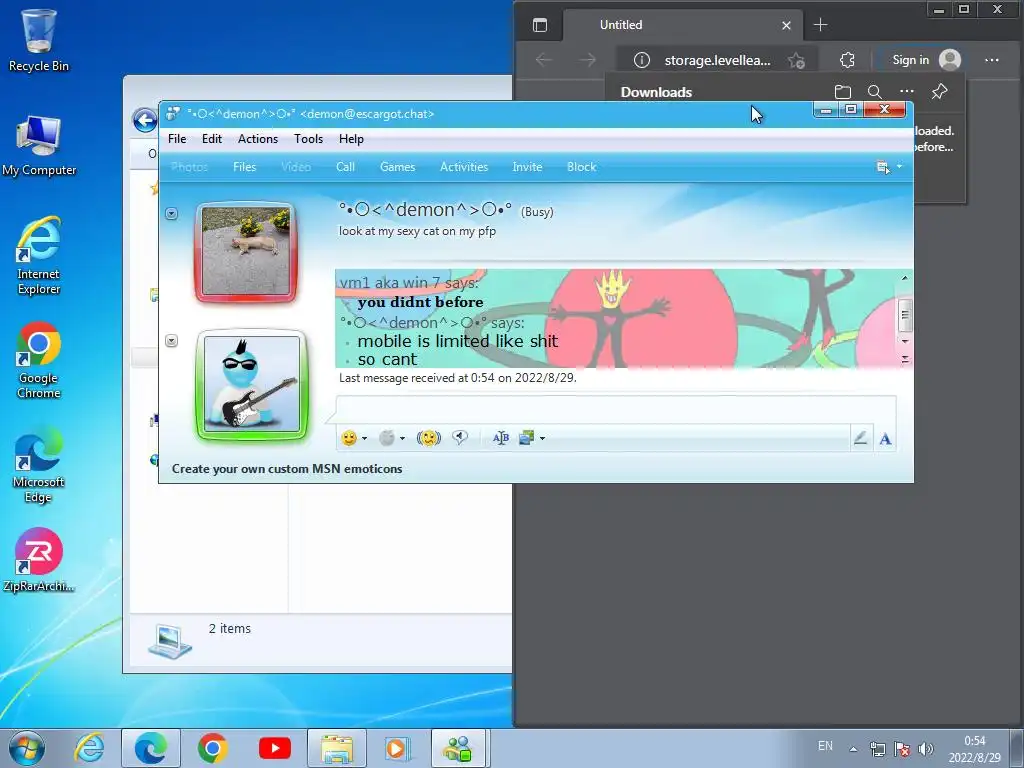Open Downloads more options ellipsis
1024x768 pixels.
[x=906, y=91]
